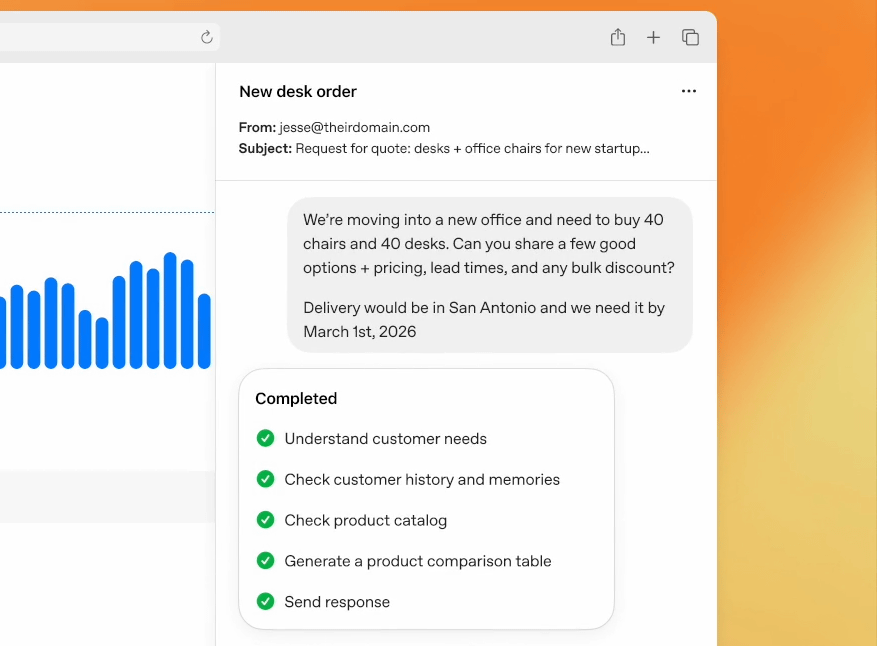Select the New desk order title
This screenshot has height=646, width=877.
(298, 91)
